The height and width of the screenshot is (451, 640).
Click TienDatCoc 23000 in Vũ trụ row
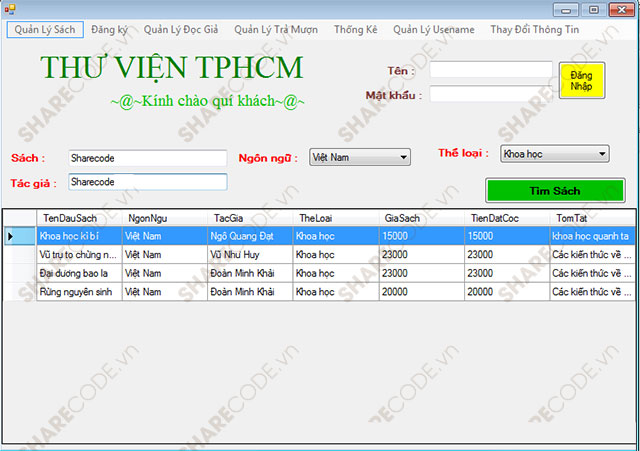(507, 255)
